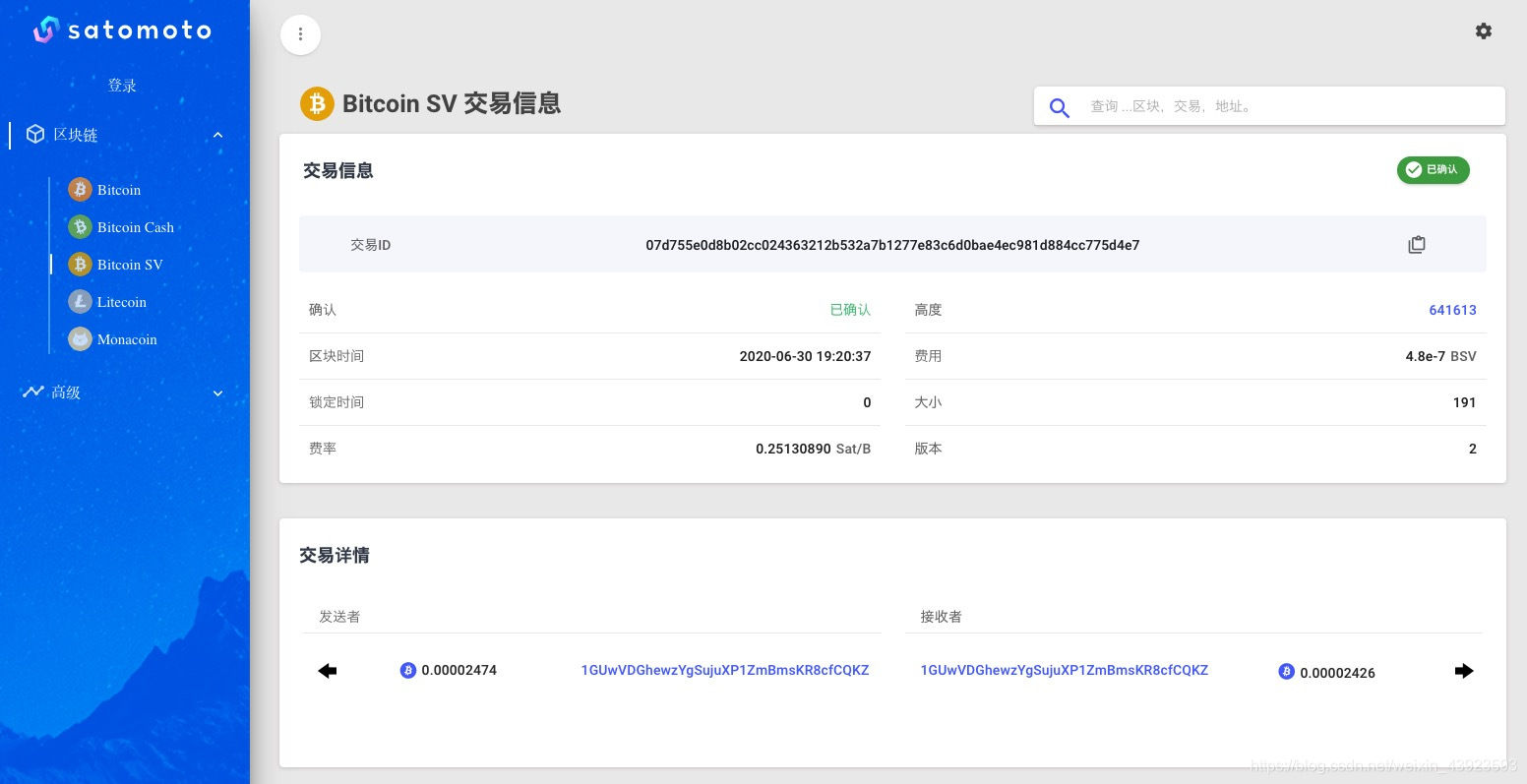Click the 高级 menu label

(66, 392)
